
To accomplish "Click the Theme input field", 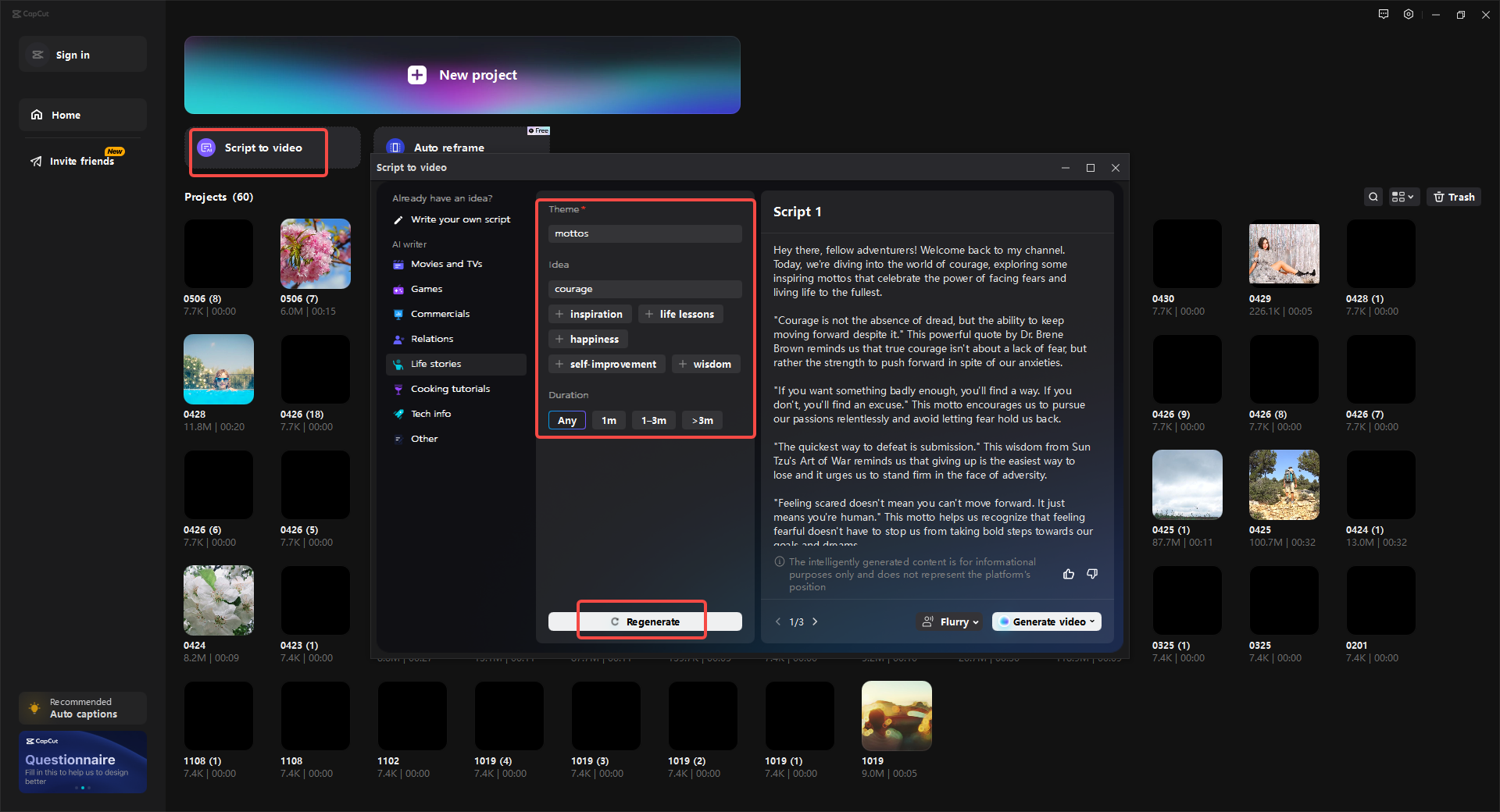I will click(645, 233).
